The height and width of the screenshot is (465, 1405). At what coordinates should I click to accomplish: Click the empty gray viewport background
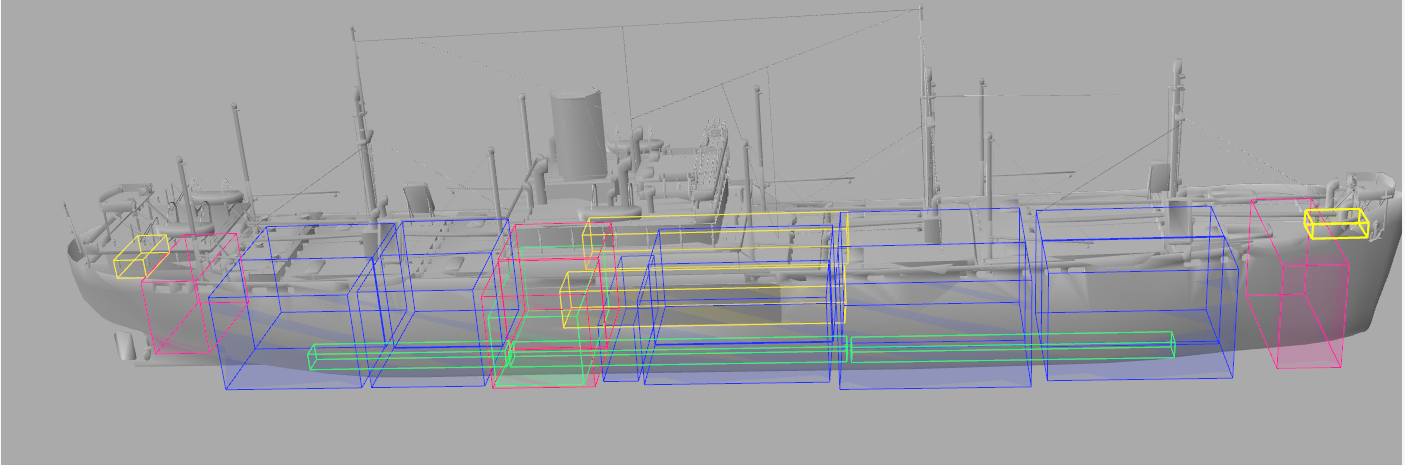tap(700, 430)
